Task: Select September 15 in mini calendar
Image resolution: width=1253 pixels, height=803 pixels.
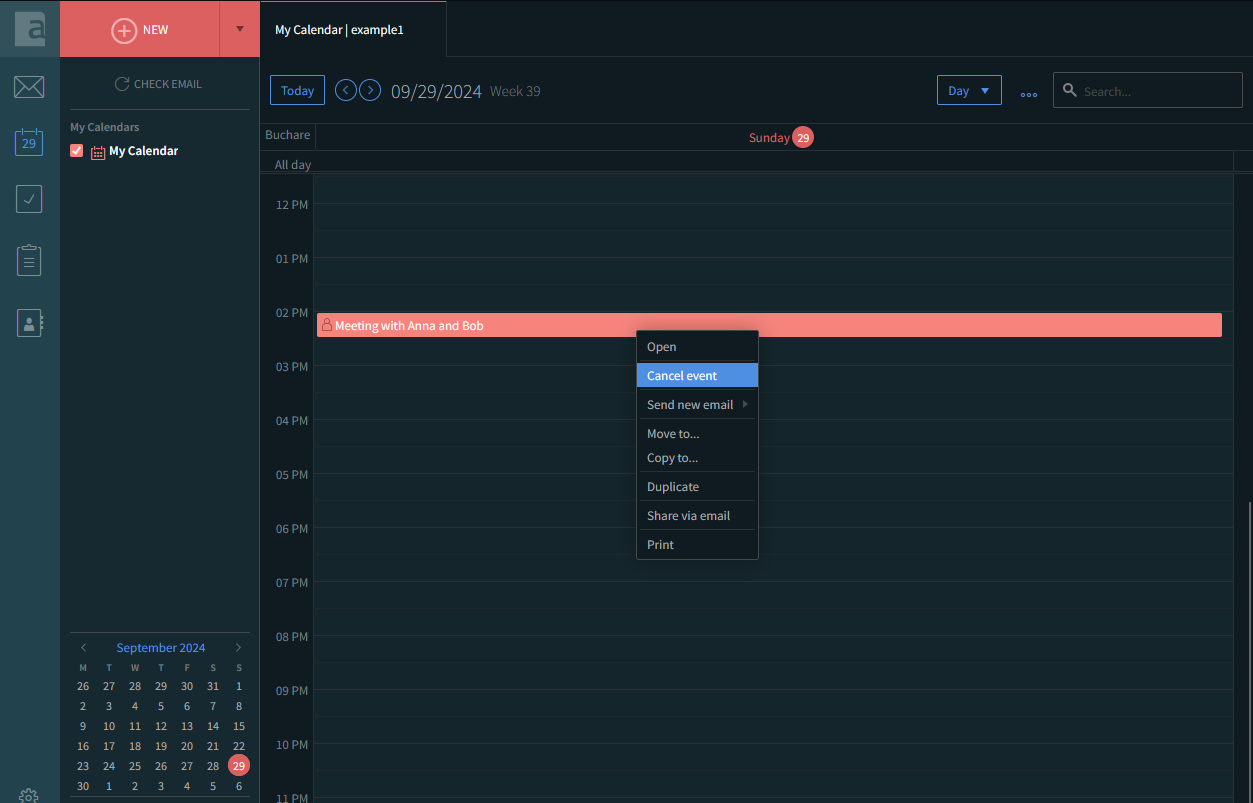Action: pos(239,726)
